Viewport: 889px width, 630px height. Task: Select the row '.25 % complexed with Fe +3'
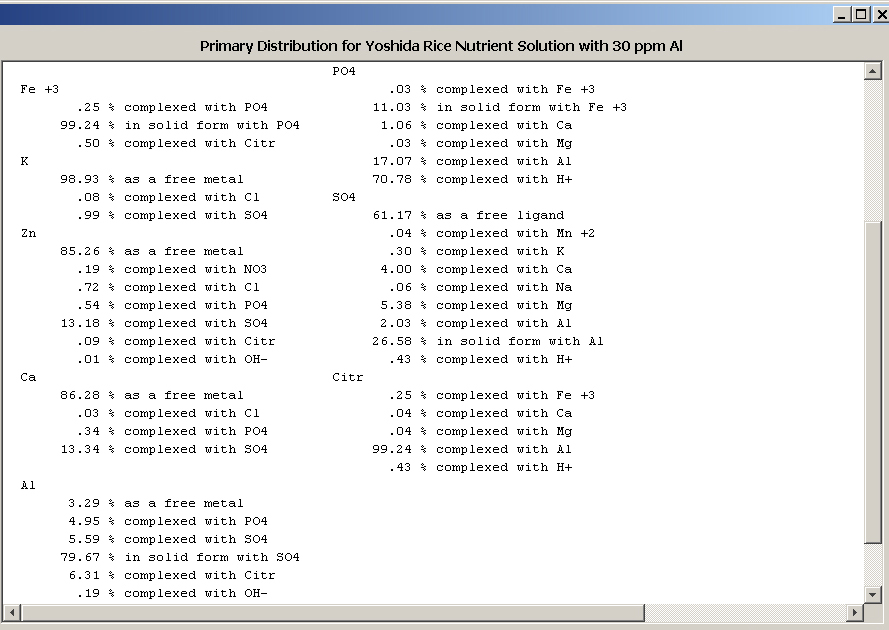pos(492,395)
